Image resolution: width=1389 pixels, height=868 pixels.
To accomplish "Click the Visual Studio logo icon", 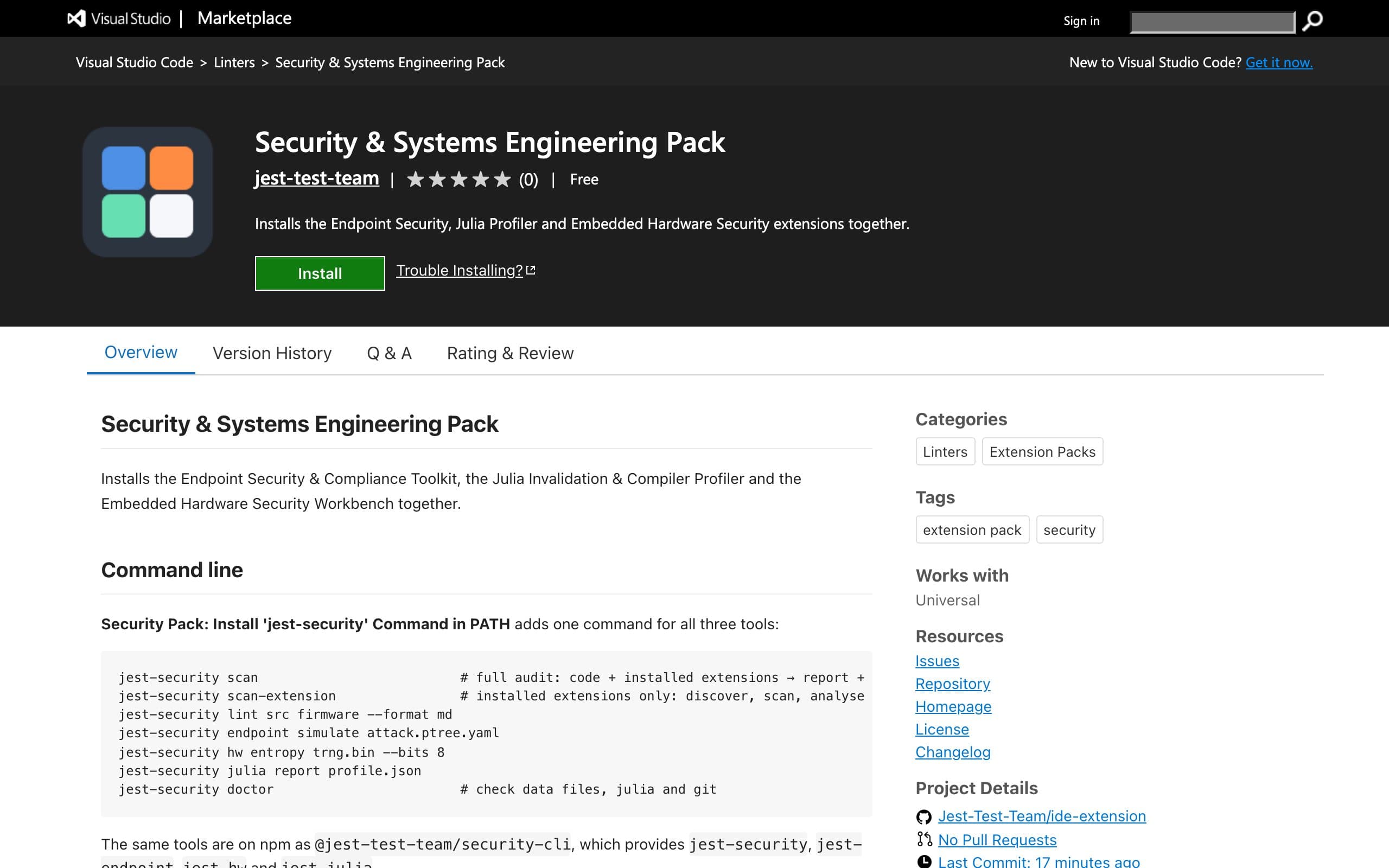I will pos(77,18).
